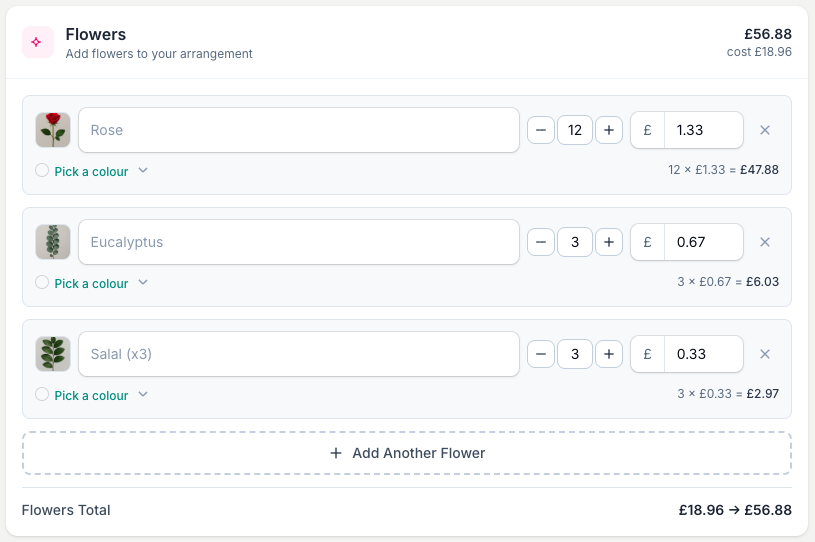Click the header cost £18.96 text

[x=759, y=52]
